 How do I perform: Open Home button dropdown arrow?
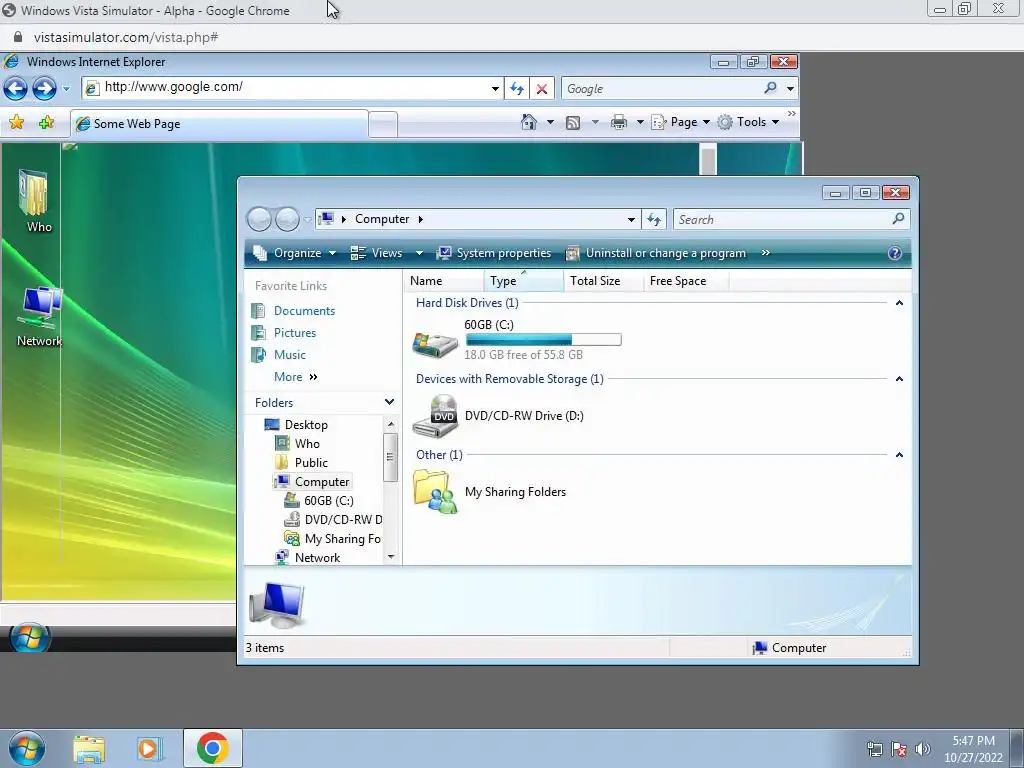pos(550,122)
